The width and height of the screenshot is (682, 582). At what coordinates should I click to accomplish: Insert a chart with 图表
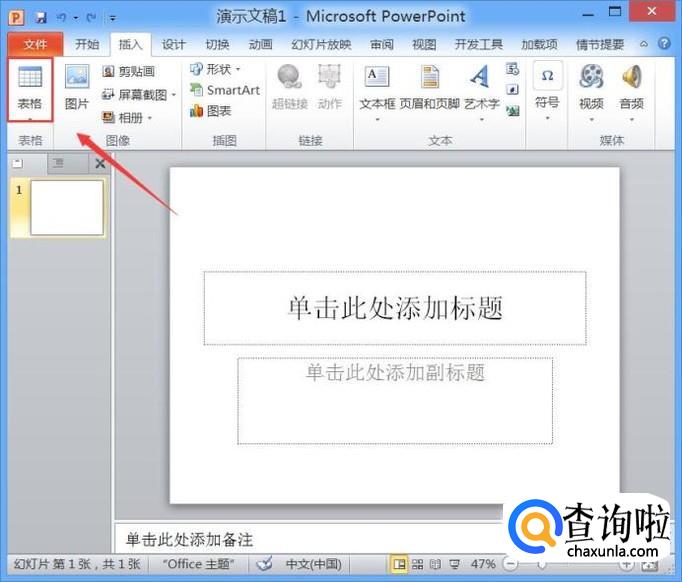coord(210,111)
